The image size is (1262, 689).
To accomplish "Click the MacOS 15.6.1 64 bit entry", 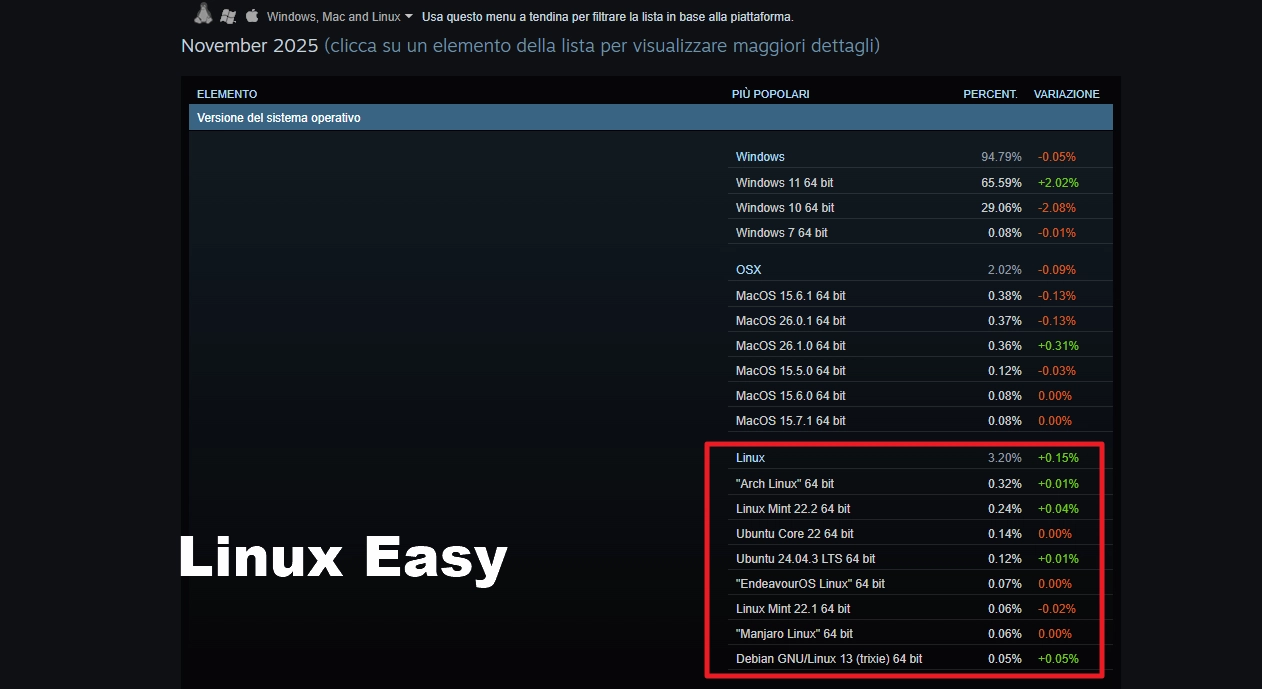I will [790, 296].
